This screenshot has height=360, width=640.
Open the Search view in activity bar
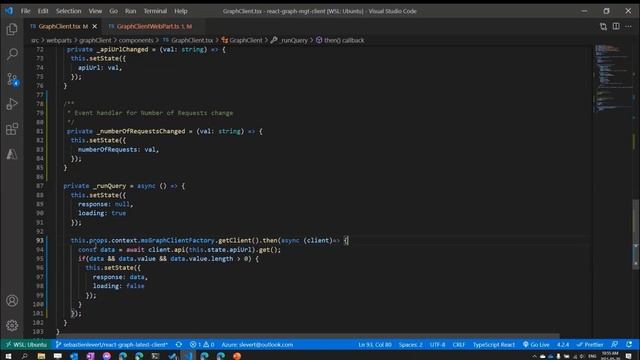(12, 54)
